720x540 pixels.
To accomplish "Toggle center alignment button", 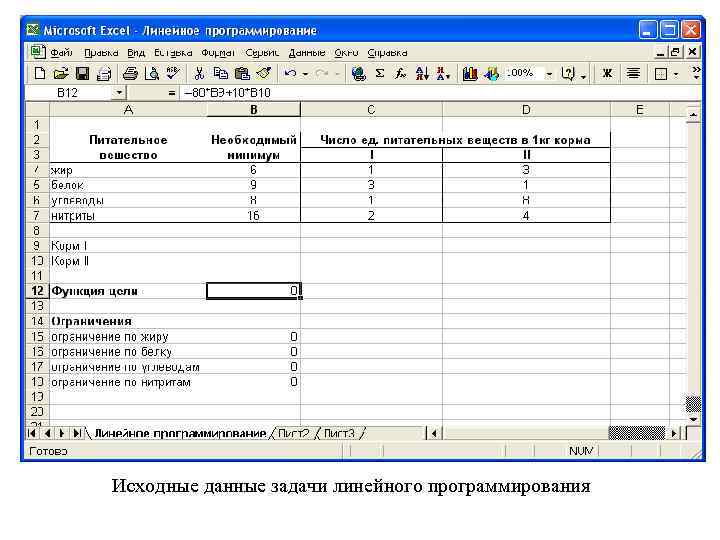I will (x=633, y=73).
